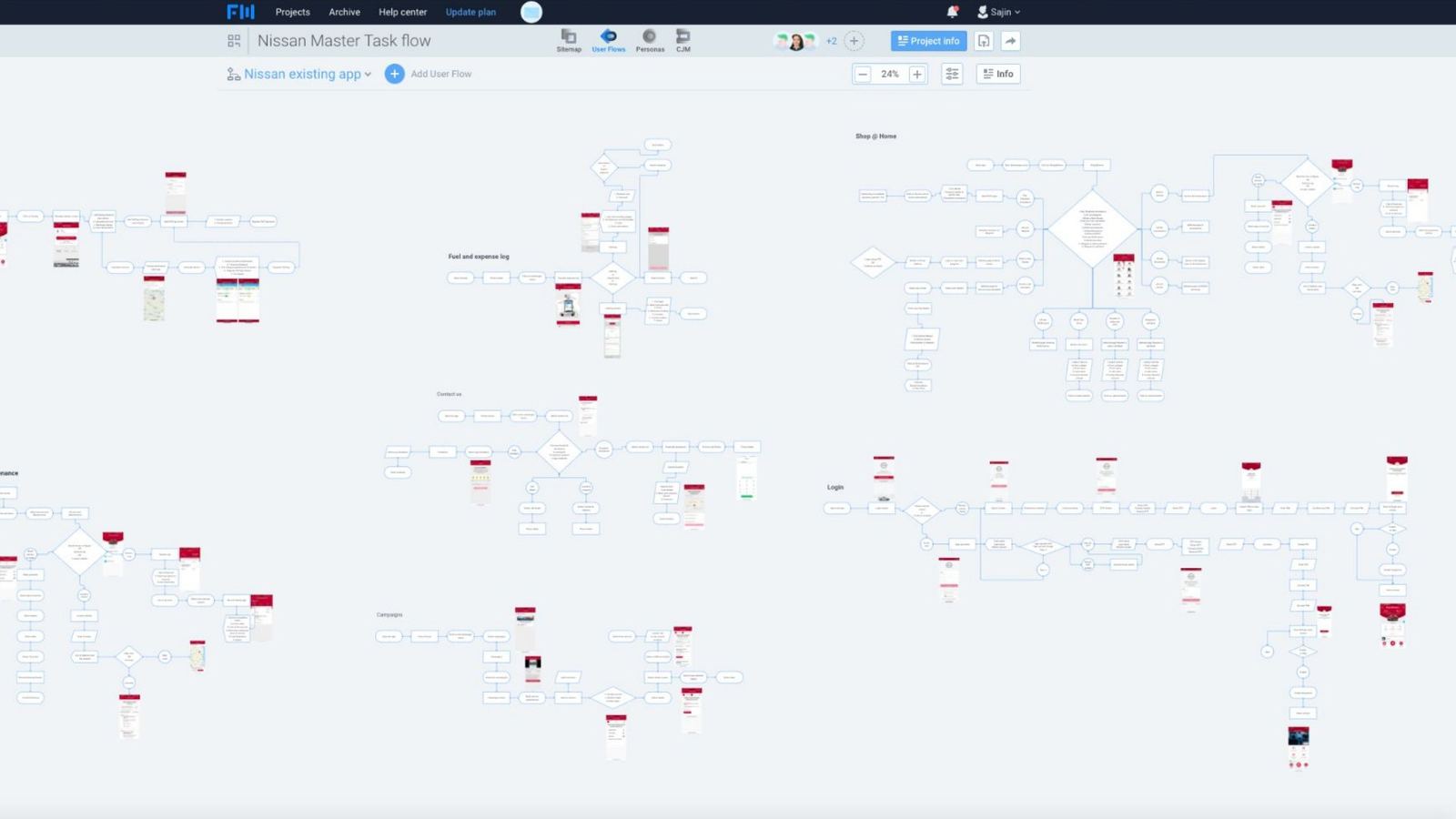Open the project dashboard grid icon
Screen dimensions: 1456x819
click(234, 41)
